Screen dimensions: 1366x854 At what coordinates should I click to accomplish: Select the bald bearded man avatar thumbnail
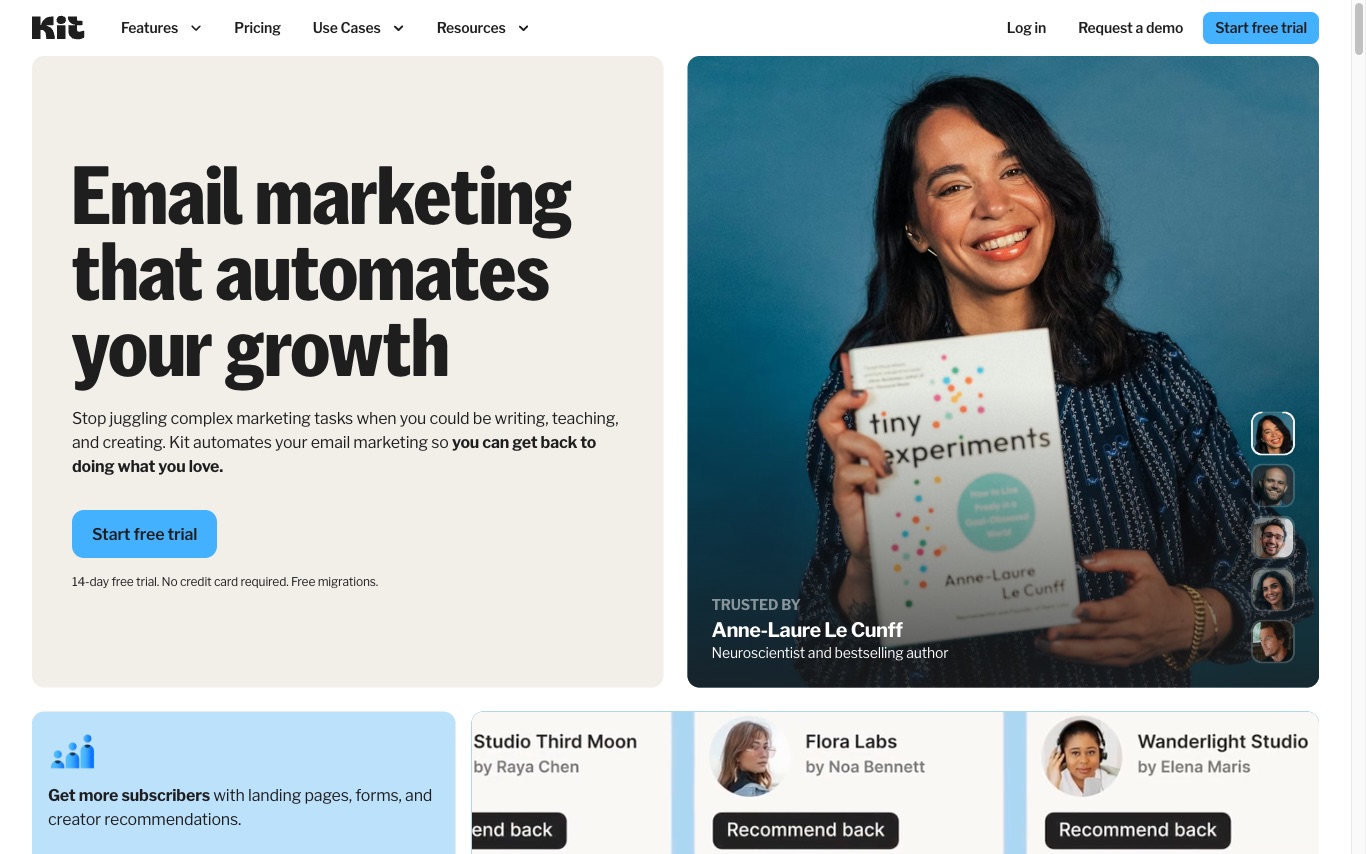[1273, 486]
